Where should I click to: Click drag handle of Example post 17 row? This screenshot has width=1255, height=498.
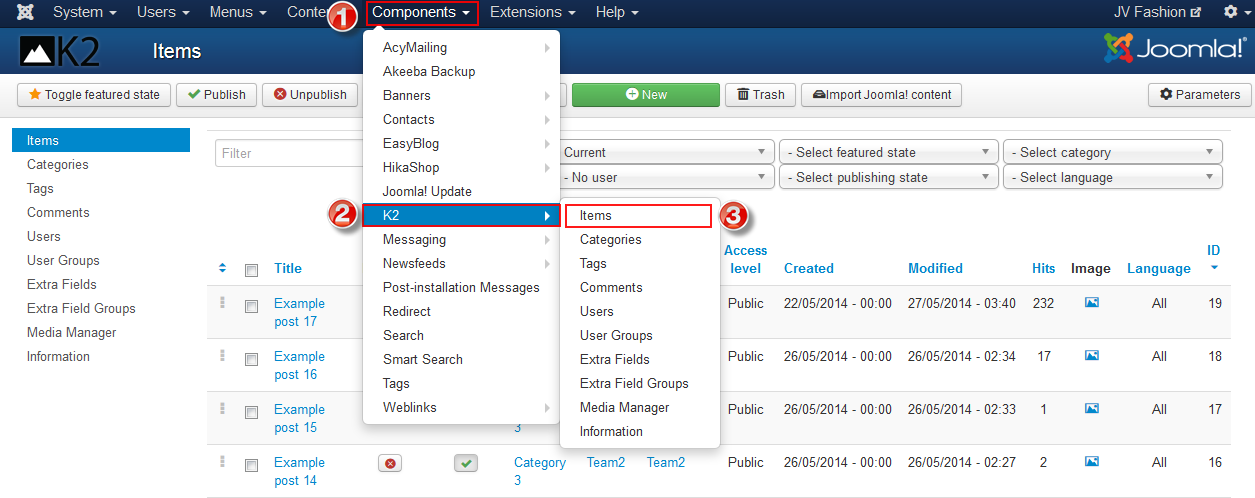pyautogui.click(x=222, y=302)
